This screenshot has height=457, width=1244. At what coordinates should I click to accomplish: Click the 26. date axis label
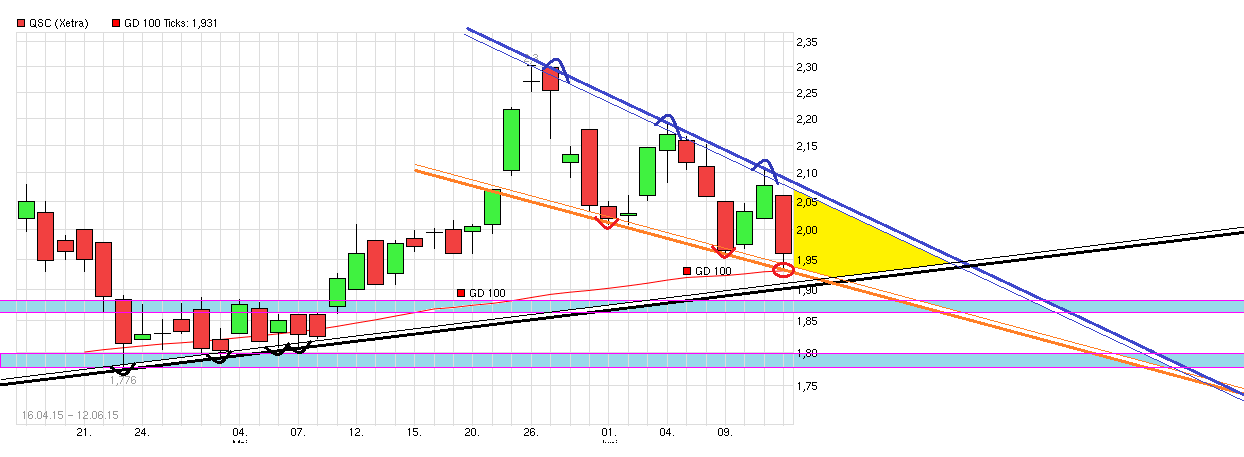(x=531, y=433)
